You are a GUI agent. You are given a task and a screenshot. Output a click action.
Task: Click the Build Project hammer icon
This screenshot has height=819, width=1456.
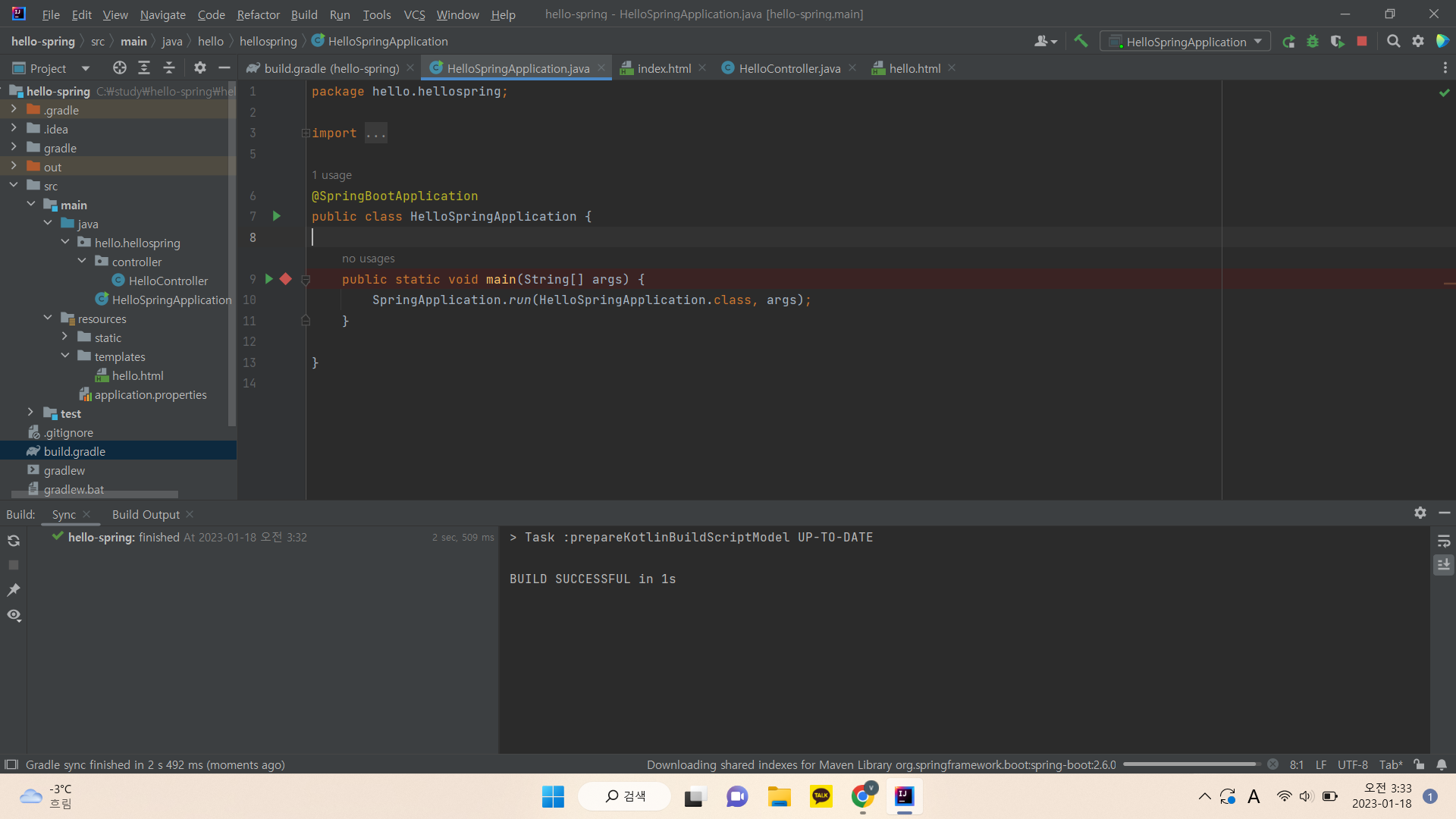(1081, 42)
